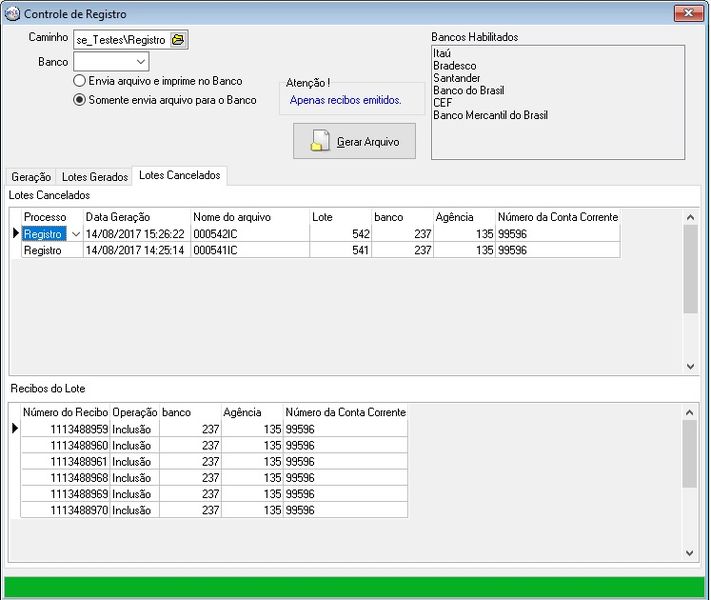Select 'Somente envia arquivo para o Banco' option
The height and width of the screenshot is (600, 711).
80,100
